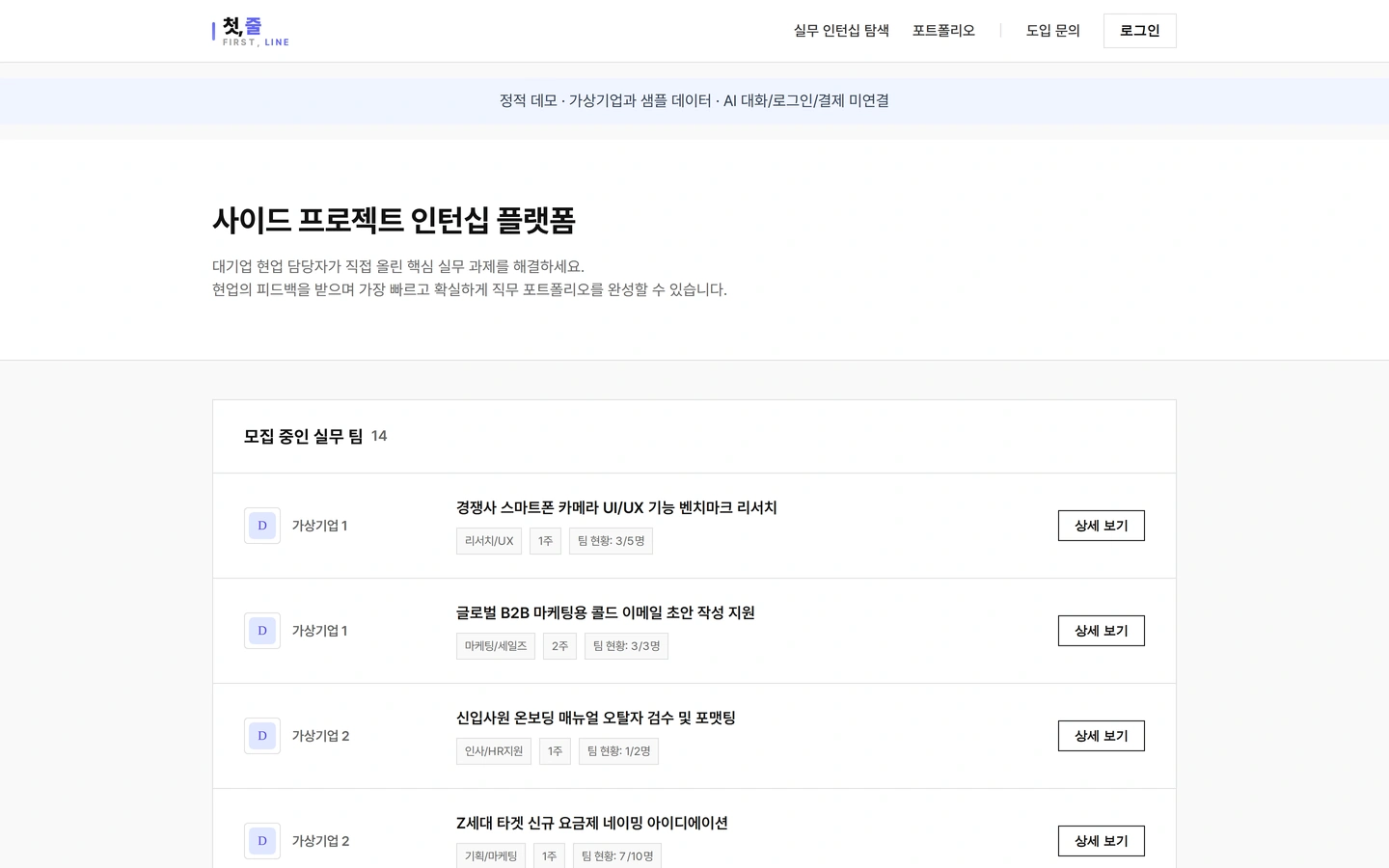Click title 신입사원 온보딩 매뉴얼 오탈자 검수 및 포맷팅
The image size is (1389, 868).
coord(596,718)
